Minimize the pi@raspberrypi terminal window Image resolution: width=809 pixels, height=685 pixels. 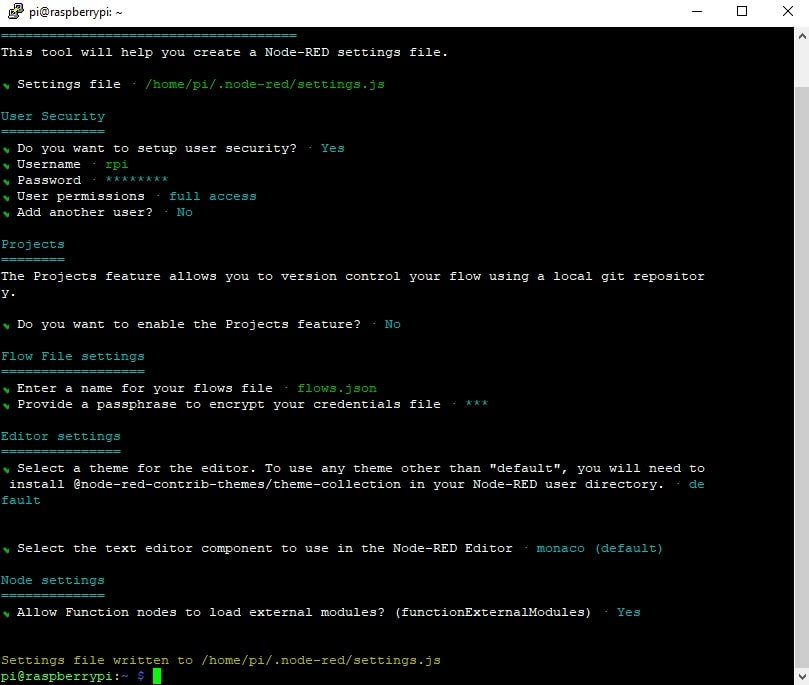[697, 11]
